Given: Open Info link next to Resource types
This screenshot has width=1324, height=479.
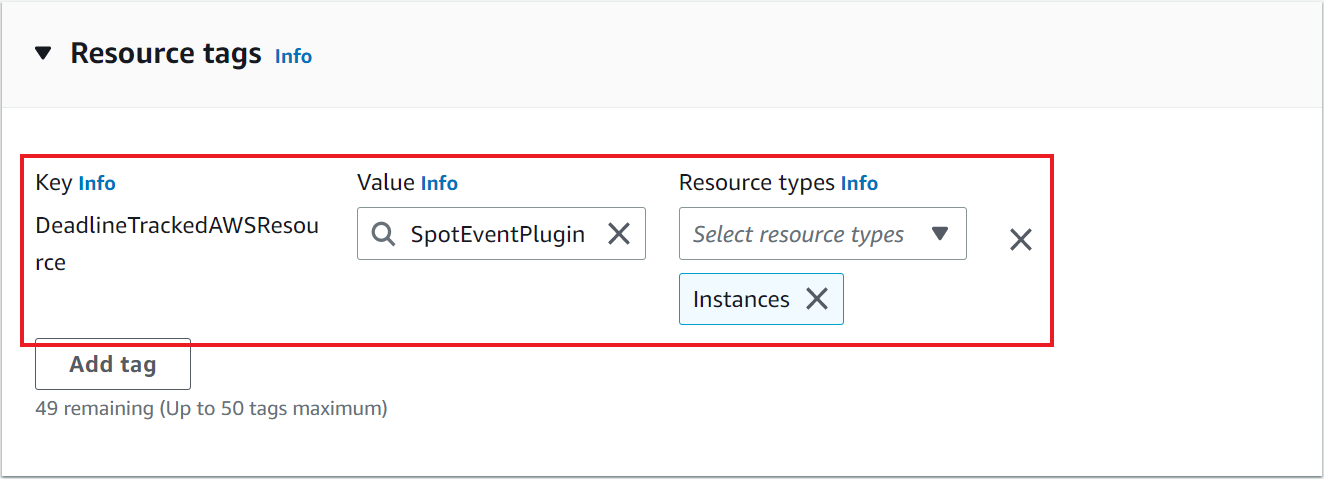Looking at the screenshot, I should [x=859, y=184].
